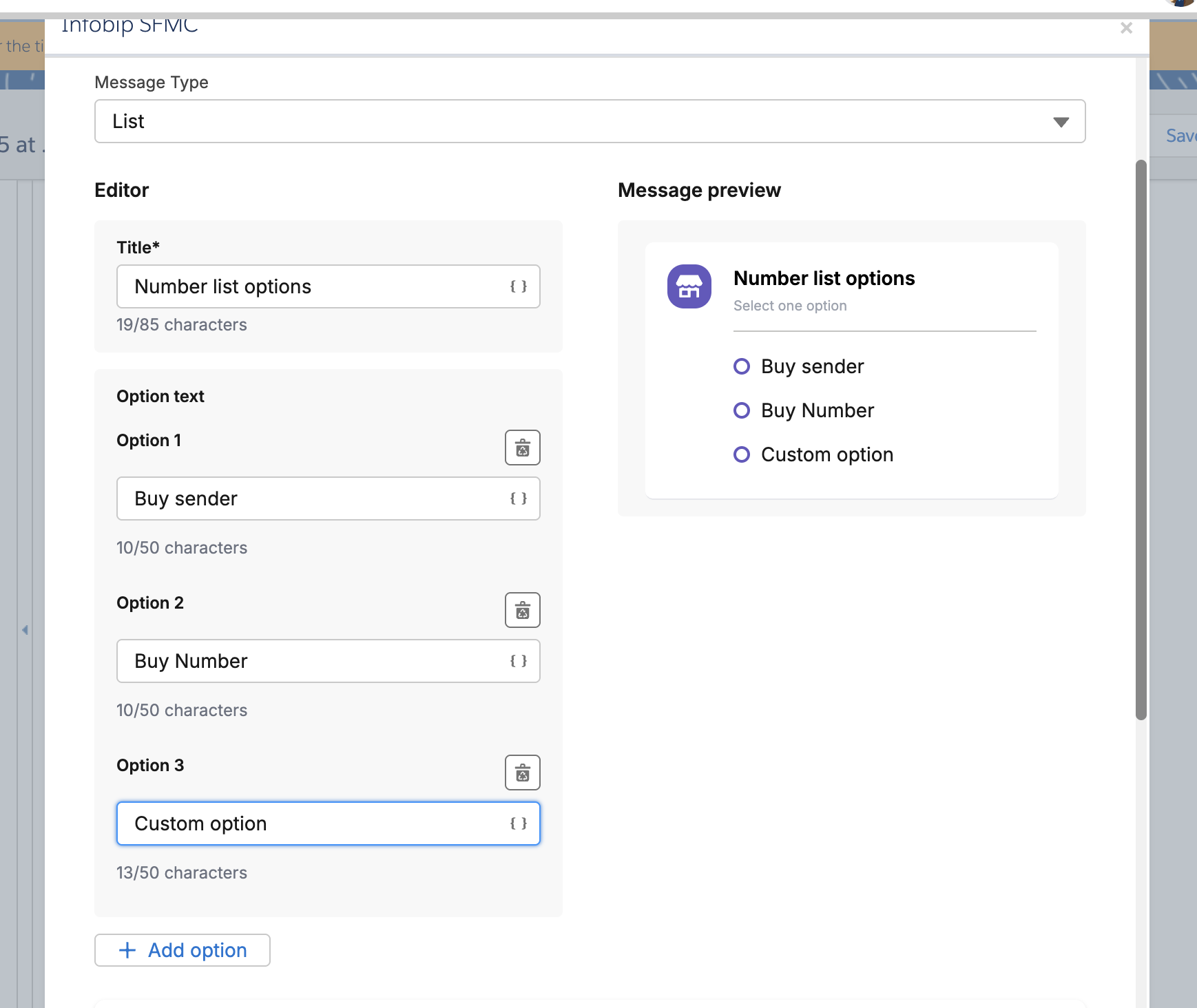Open personalization for the Title field

tap(519, 286)
